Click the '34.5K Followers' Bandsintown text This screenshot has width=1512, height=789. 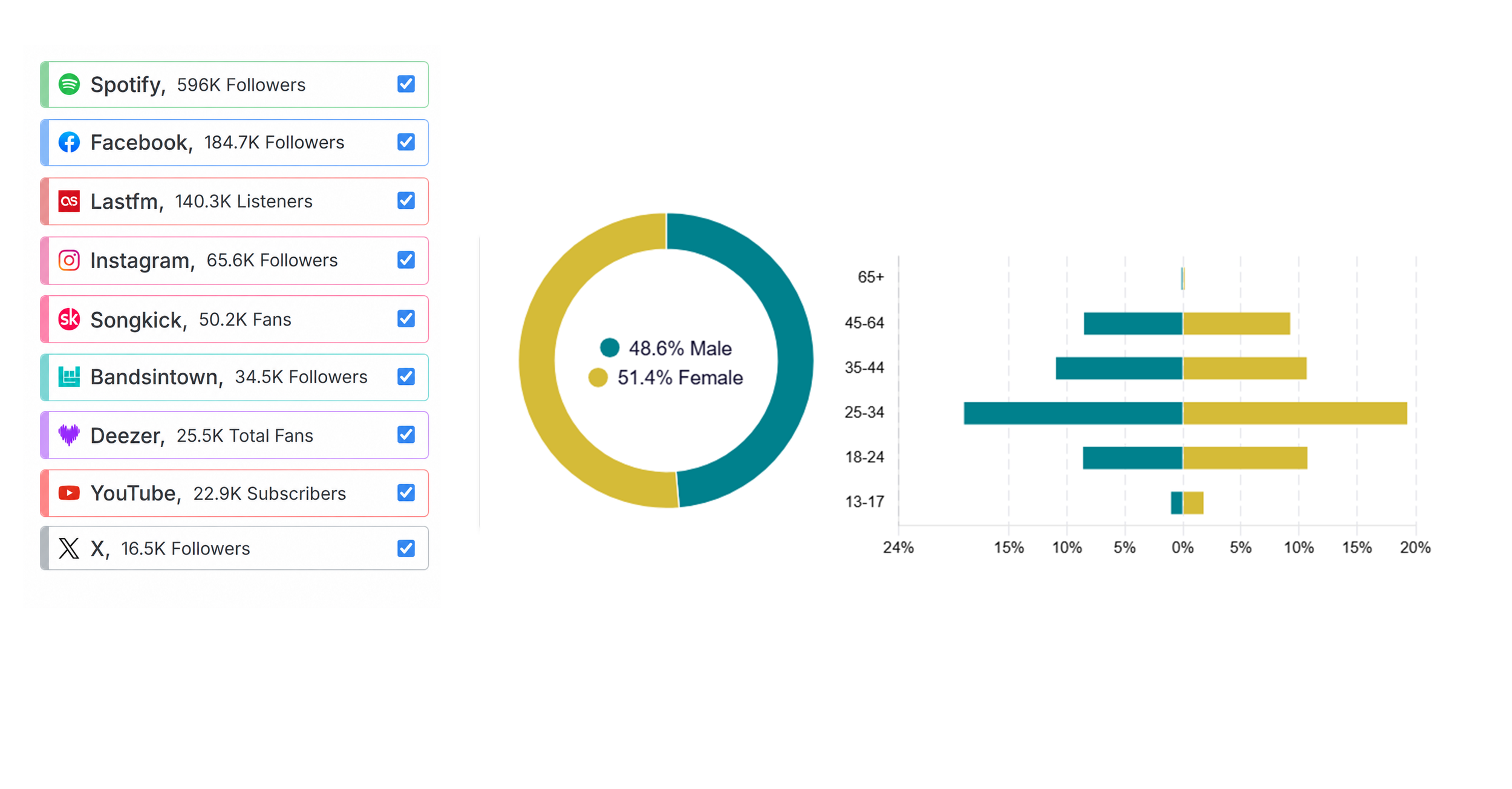tap(301, 377)
